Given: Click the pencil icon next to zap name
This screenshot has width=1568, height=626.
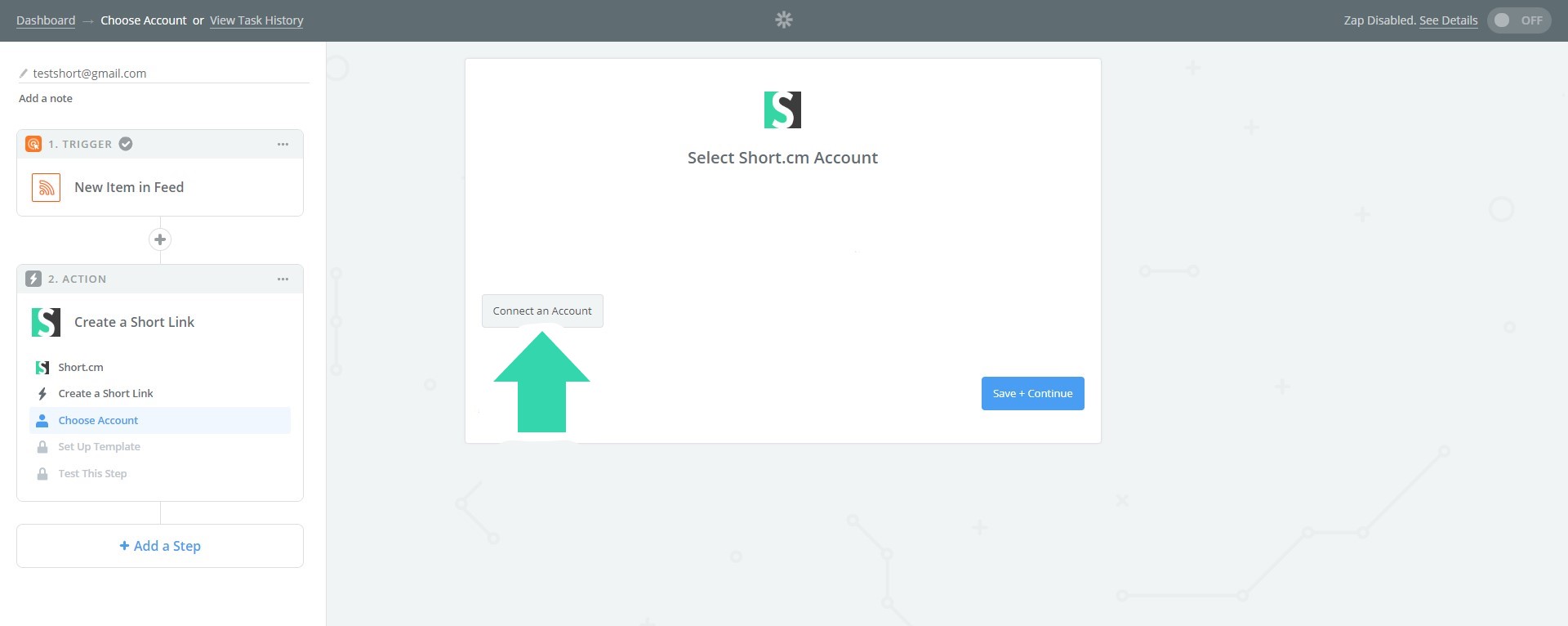Looking at the screenshot, I should pos(24,74).
